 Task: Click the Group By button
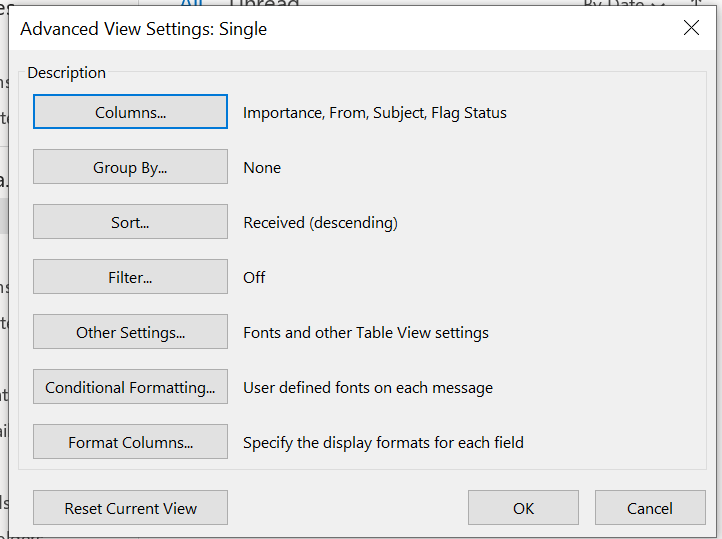coord(130,167)
